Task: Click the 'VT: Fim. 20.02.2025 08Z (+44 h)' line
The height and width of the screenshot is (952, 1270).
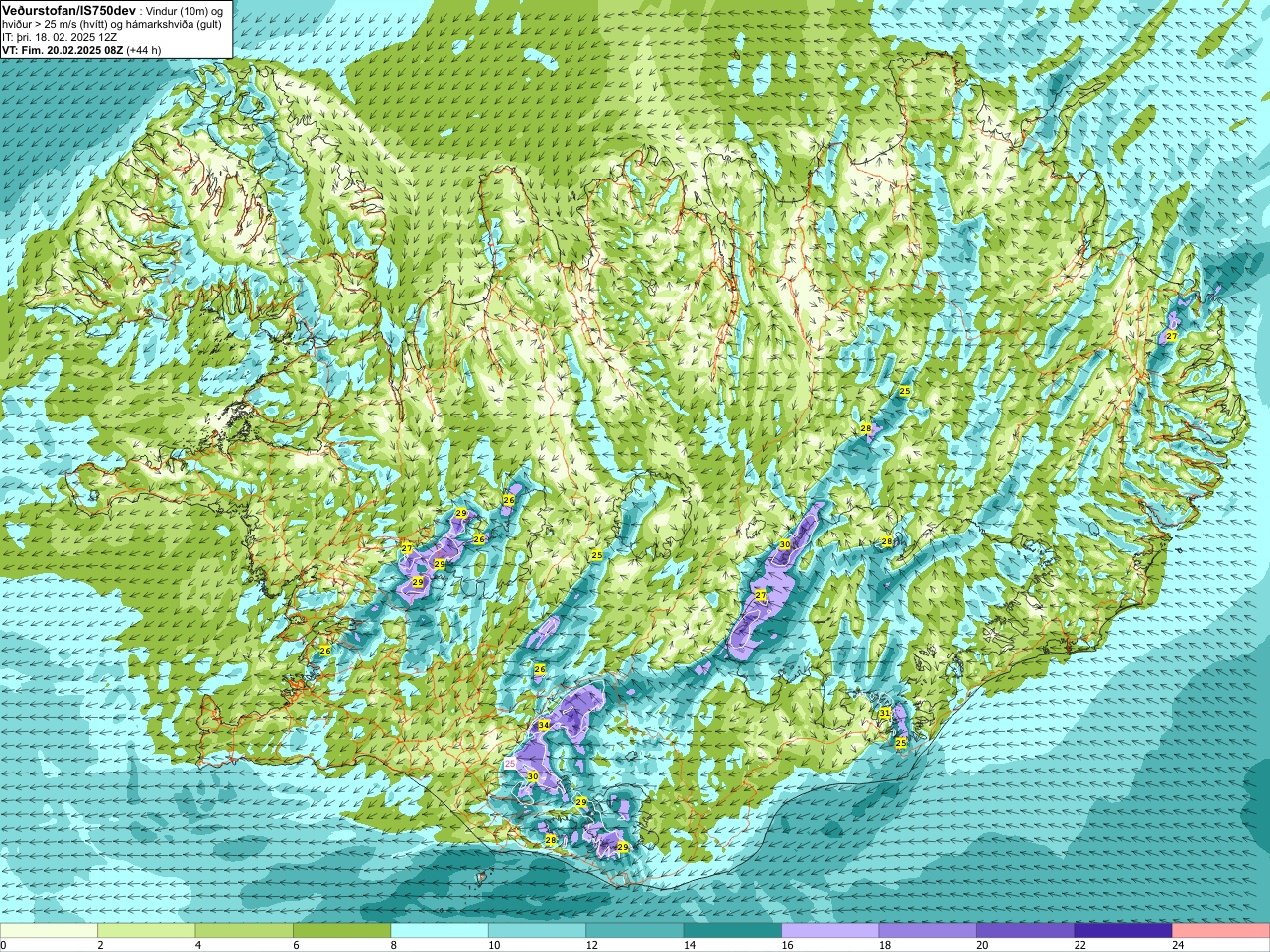Action: 81,49
